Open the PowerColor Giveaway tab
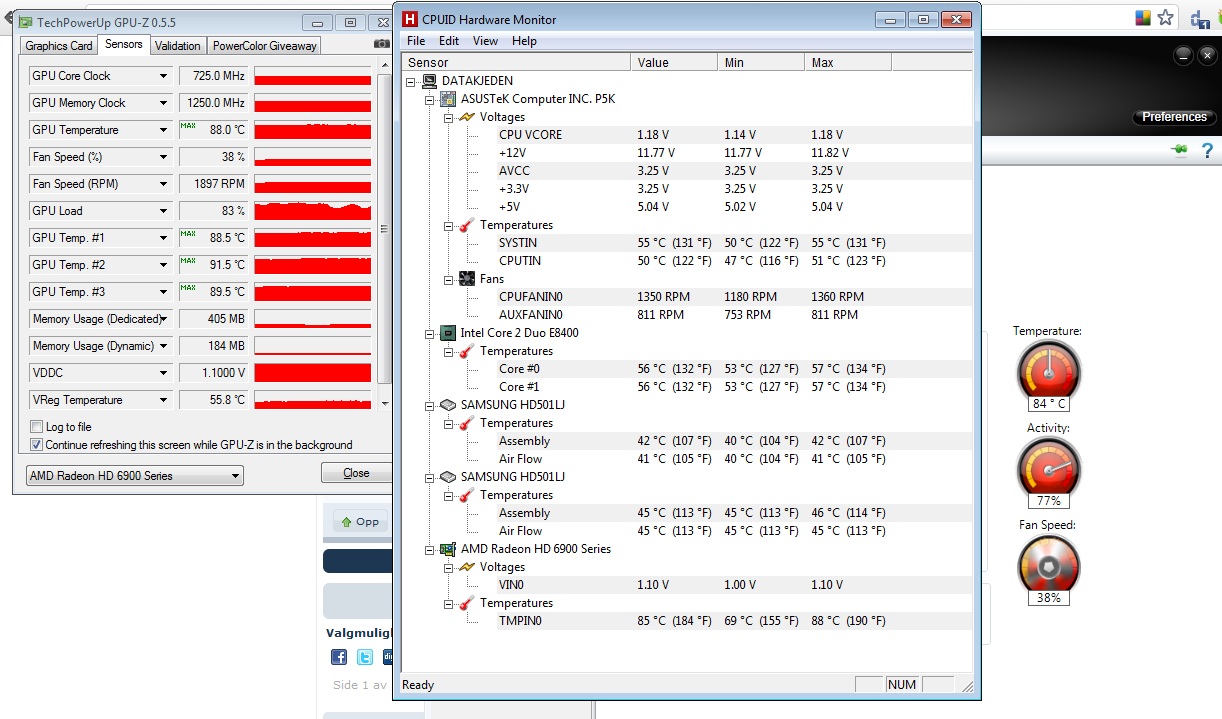Viewport: 1222px width, 719px height. pos(265,46)
